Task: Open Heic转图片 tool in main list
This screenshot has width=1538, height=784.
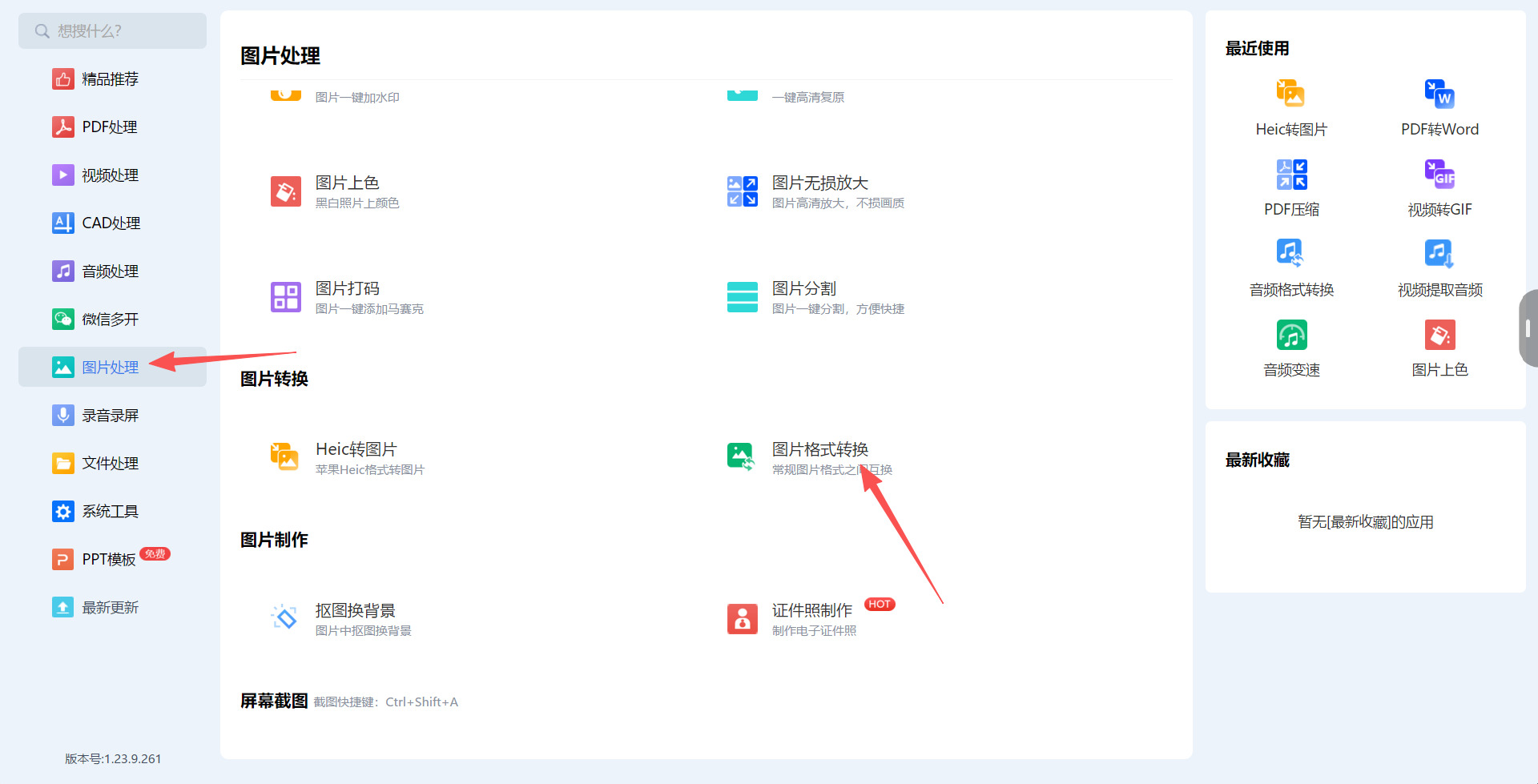Action: click(x=348, y=458)
